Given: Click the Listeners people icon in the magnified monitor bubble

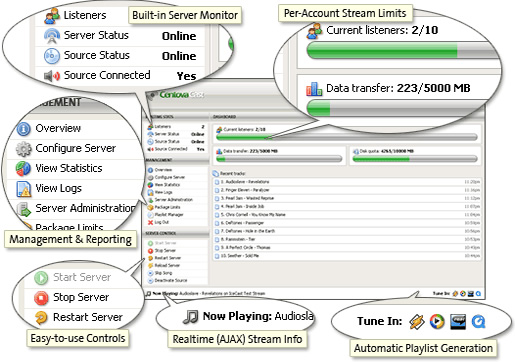Looking at the screenshot, I should pyautogui.click(x=52, y=16).
